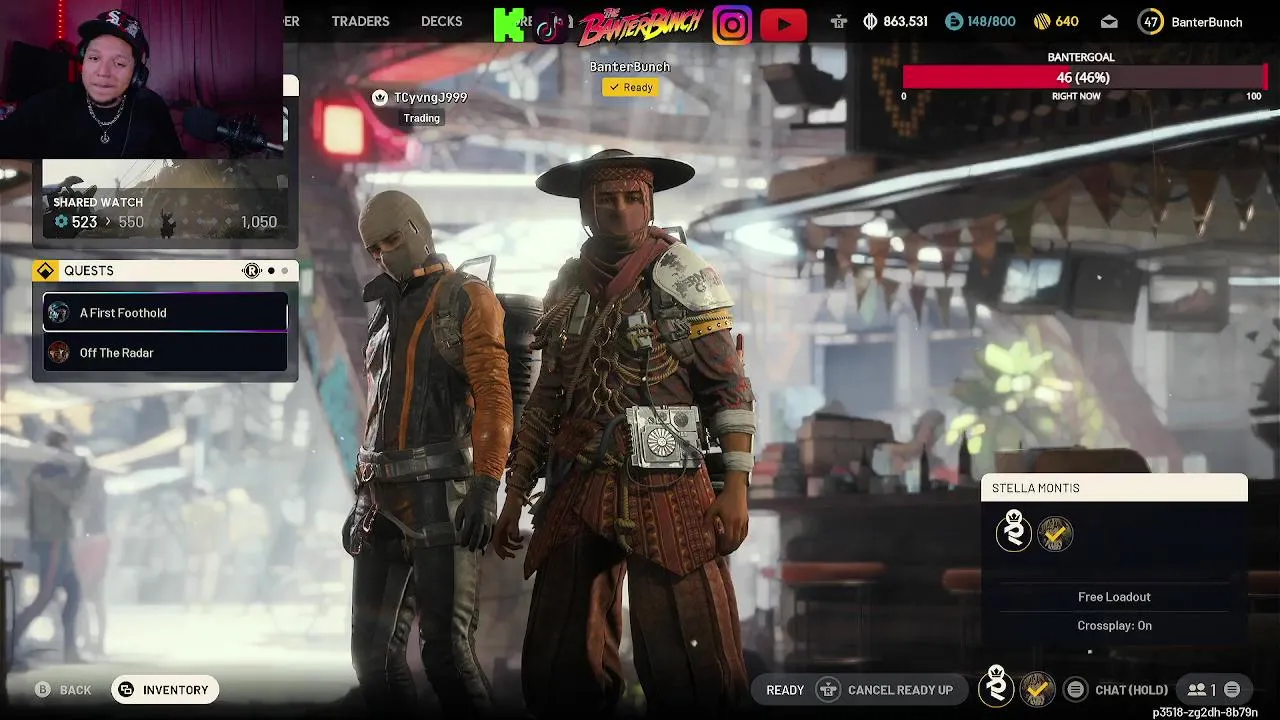Click the A First Foothold quest portrait icon
1280x720 pixels.
click(59, 313)
